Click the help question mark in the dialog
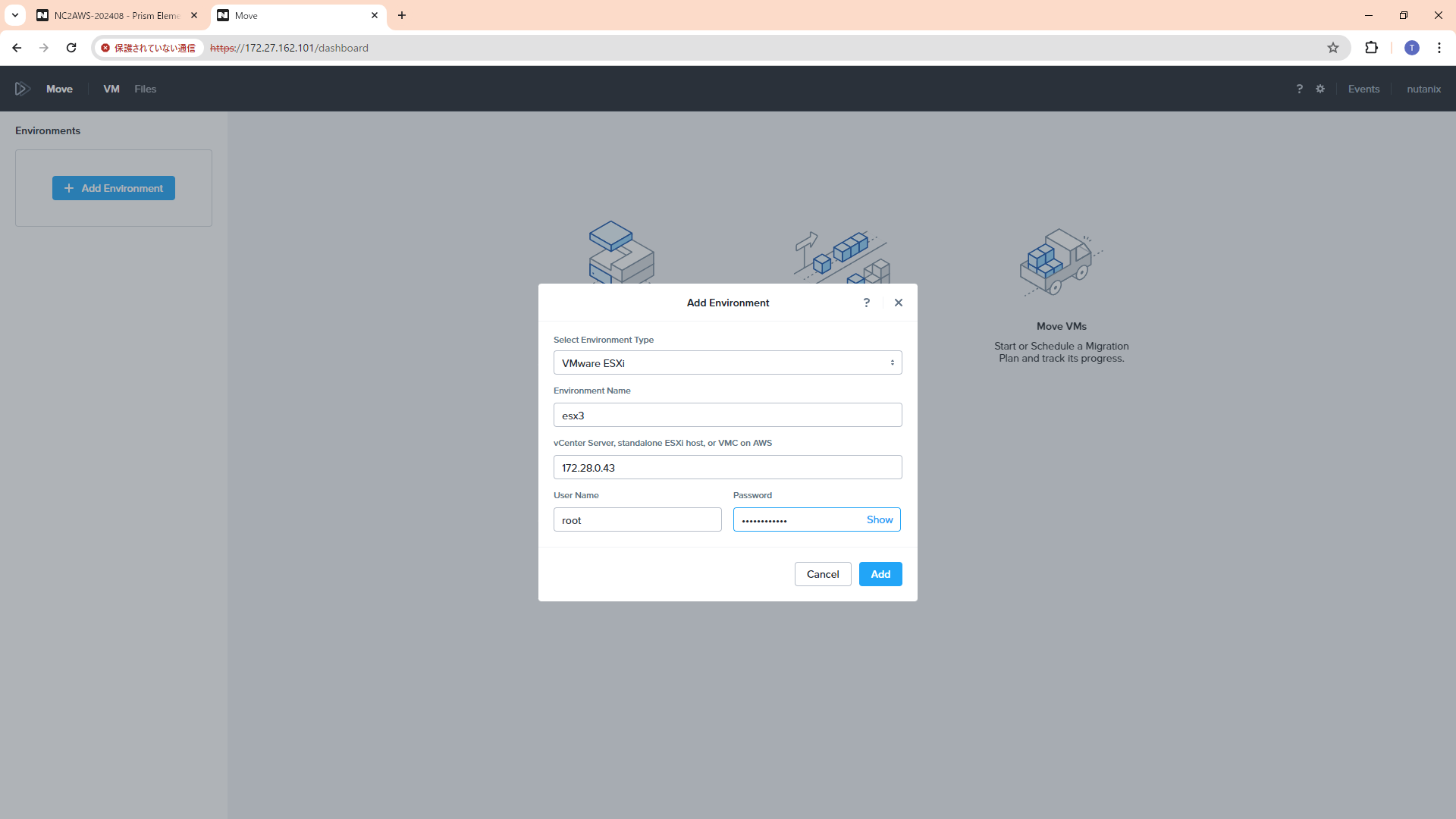Screen dimensions: 1456x819 point(866,303)
